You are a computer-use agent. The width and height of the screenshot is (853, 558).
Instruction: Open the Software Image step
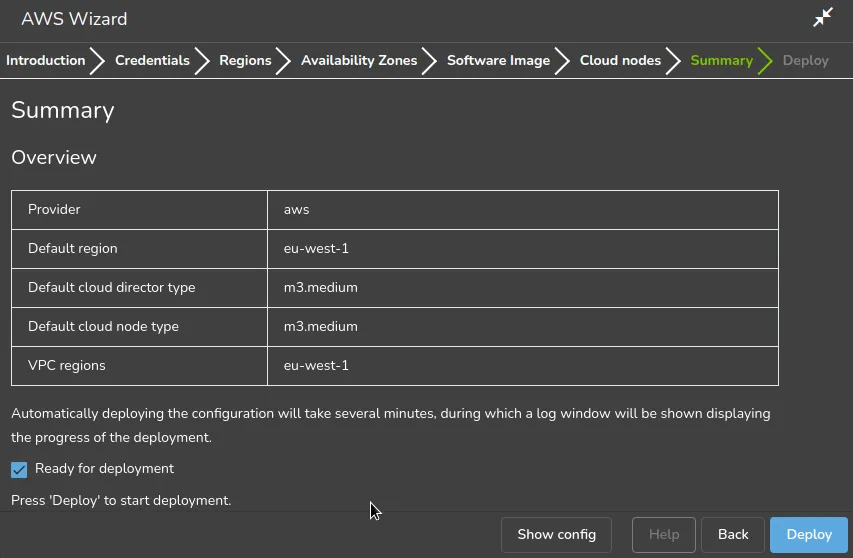[x=498, y=60]
